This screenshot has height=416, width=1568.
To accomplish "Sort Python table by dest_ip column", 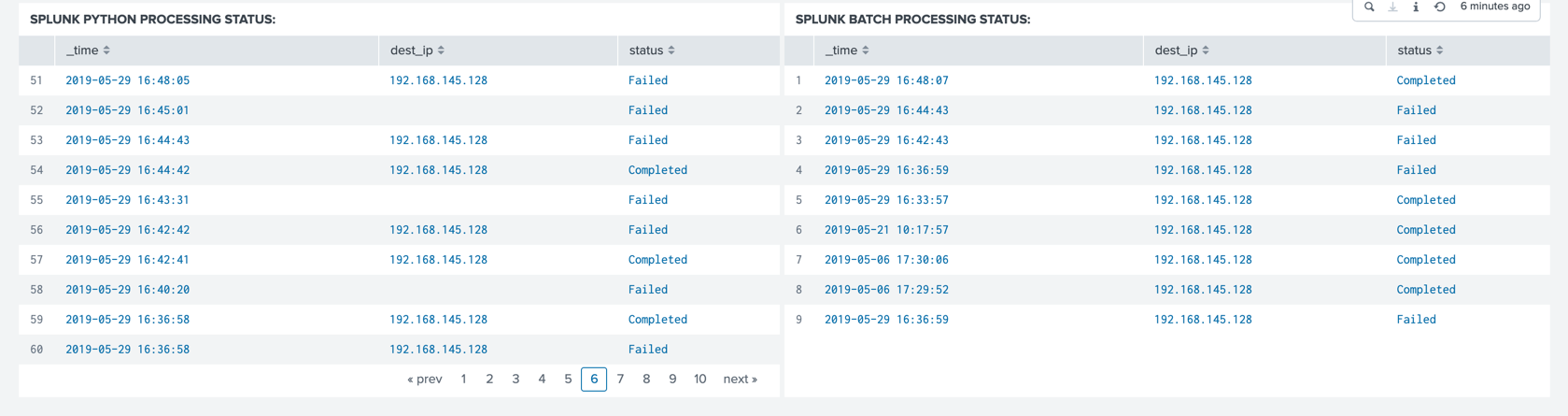I will tap(417, 50).
